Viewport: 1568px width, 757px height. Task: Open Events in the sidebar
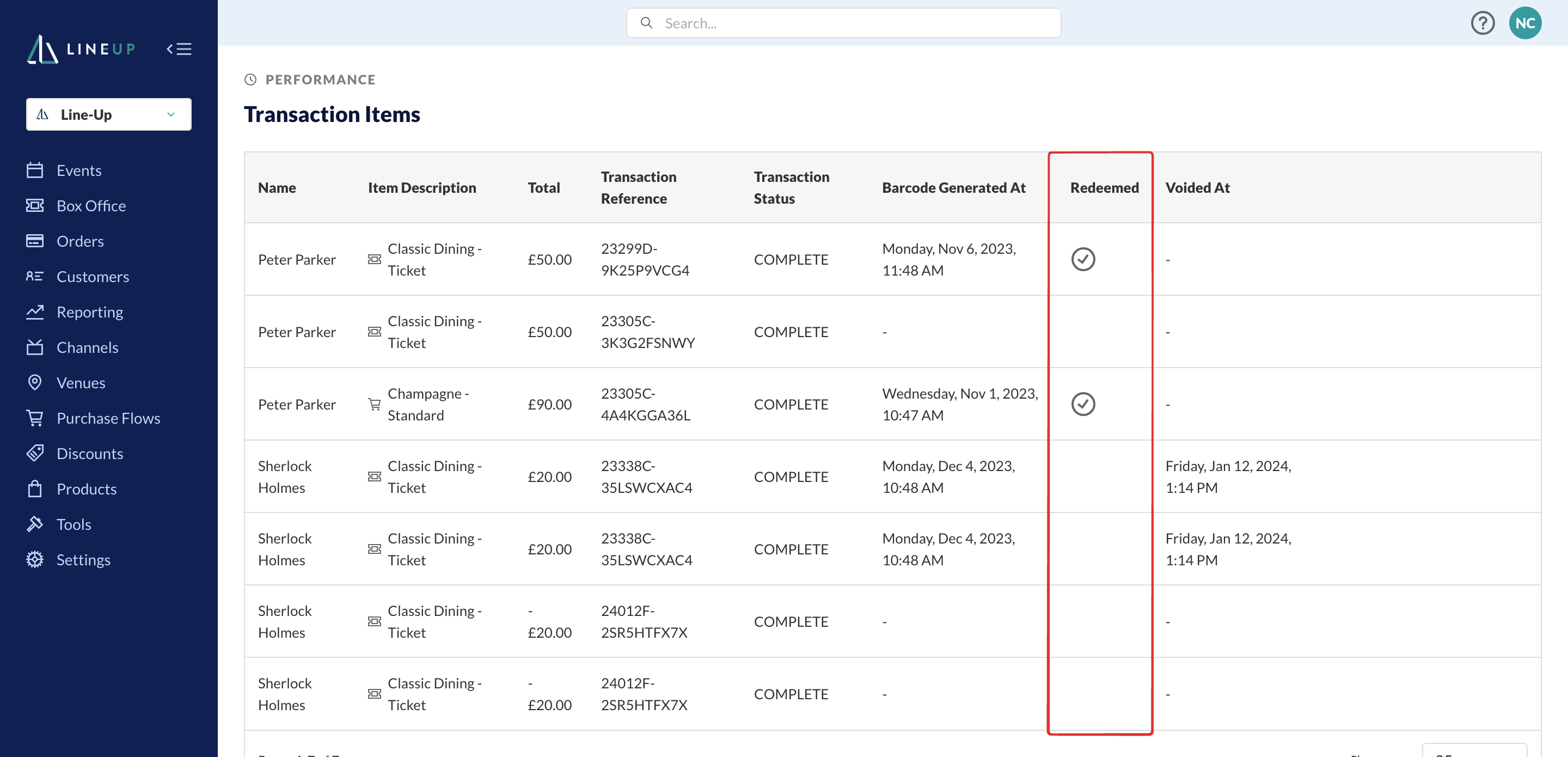[79, 170]
